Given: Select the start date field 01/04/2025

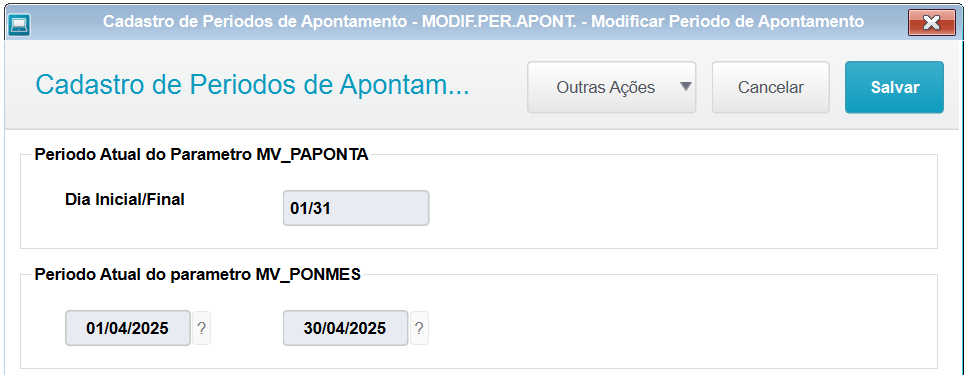Looking at the screenshot, I should click(x=128, y=328).
